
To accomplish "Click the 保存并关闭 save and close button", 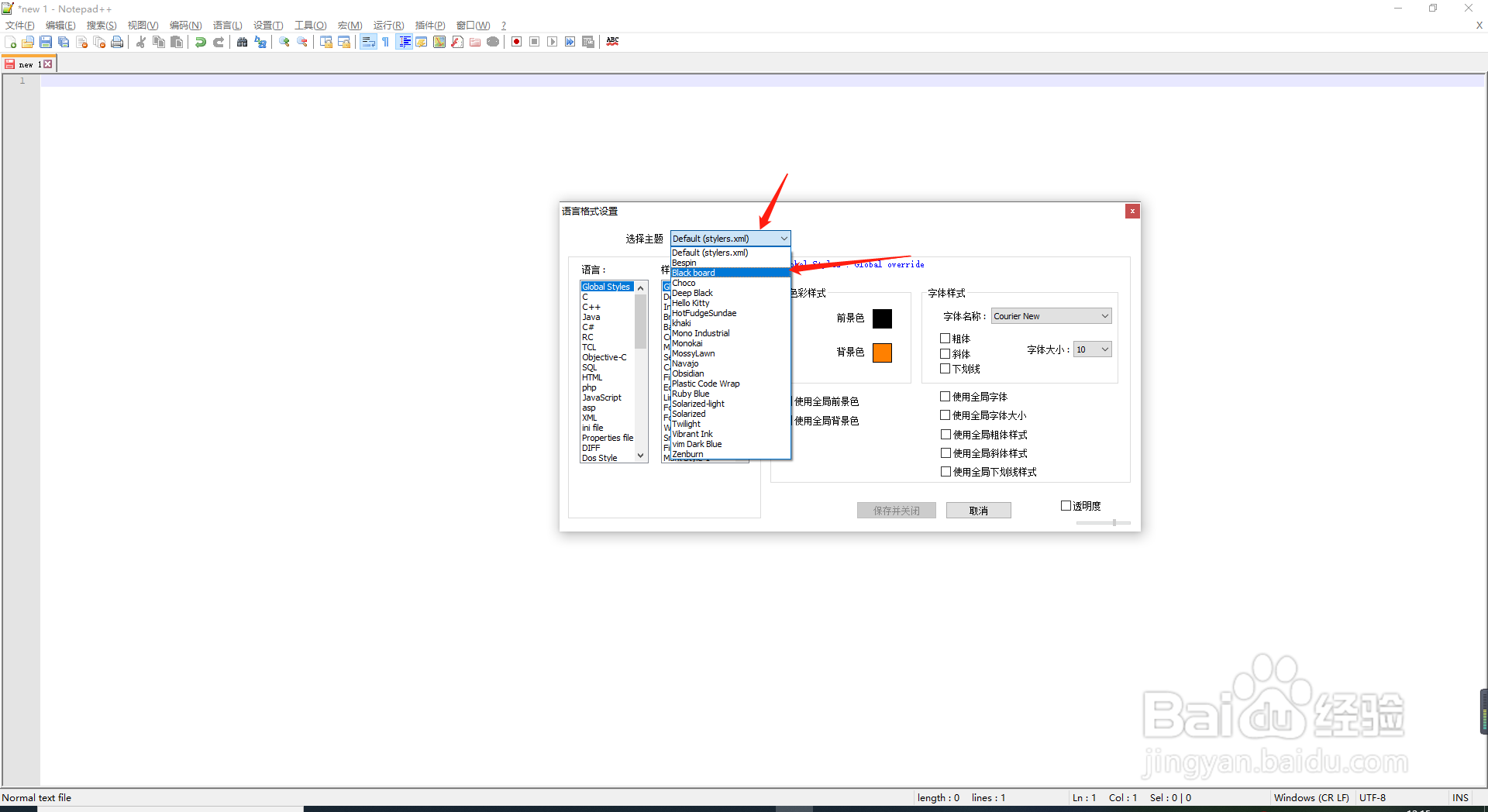I will pyautogui.click(x=897, y=511).
